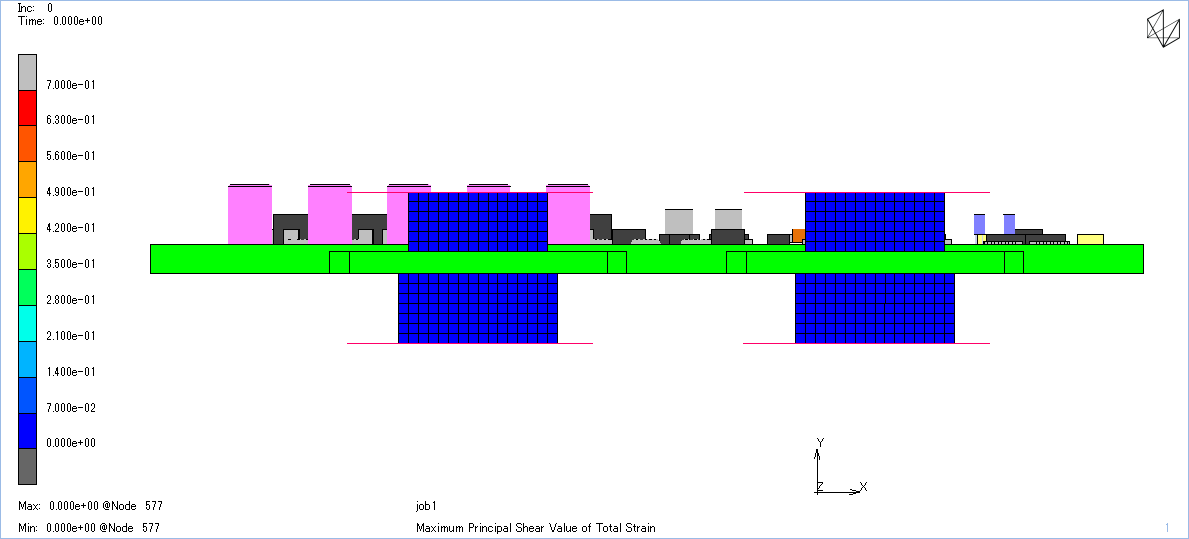1189x539 pixels.
Task: Select the light yellow component at far right
Action: [1090, 239]
